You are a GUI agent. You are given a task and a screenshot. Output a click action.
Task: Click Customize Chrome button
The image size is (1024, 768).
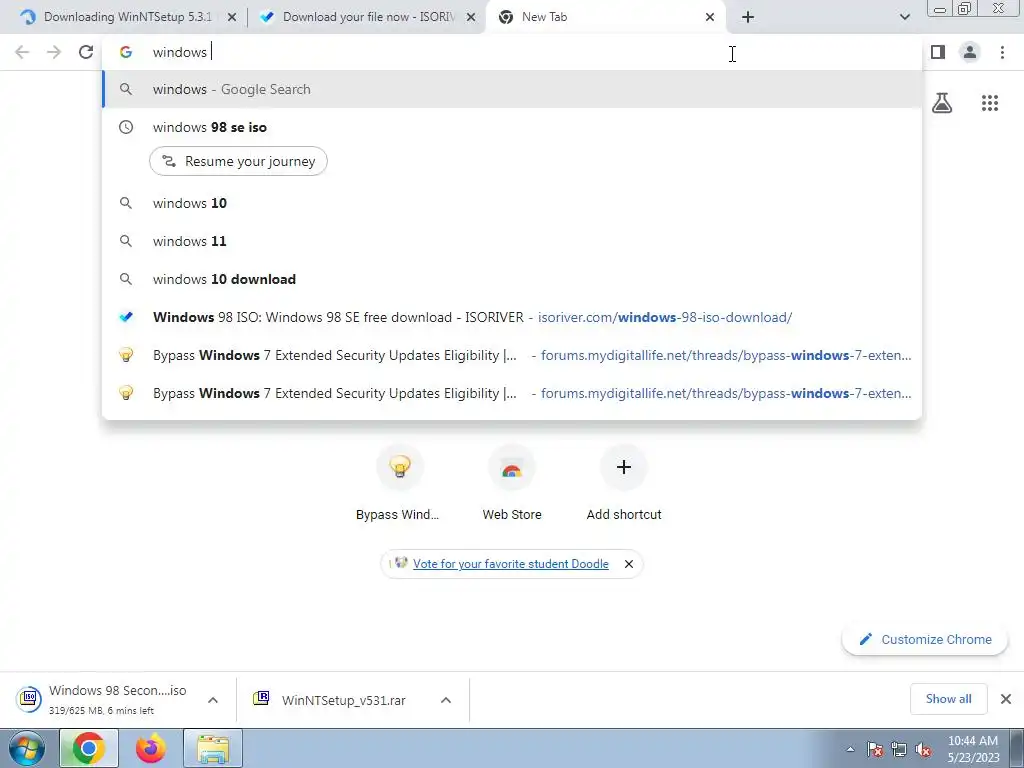[x=925, y=639]
